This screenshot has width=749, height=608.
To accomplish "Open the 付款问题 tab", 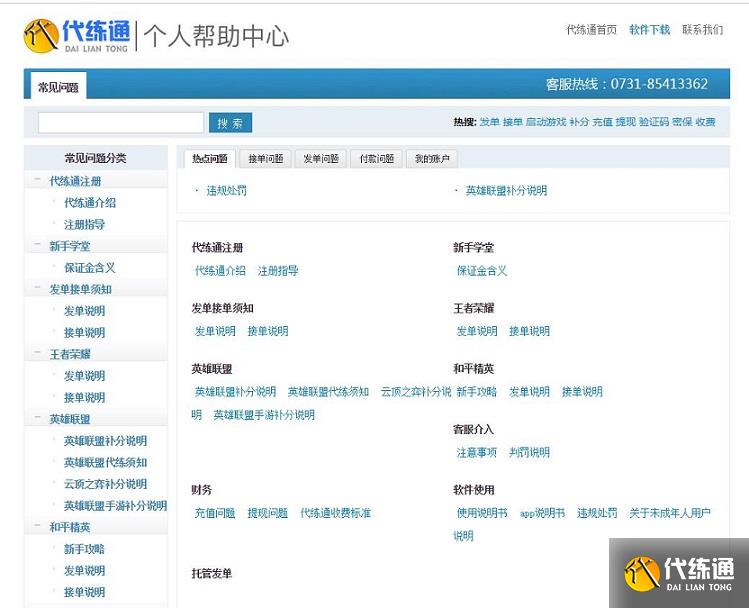I will coord(377,159).
